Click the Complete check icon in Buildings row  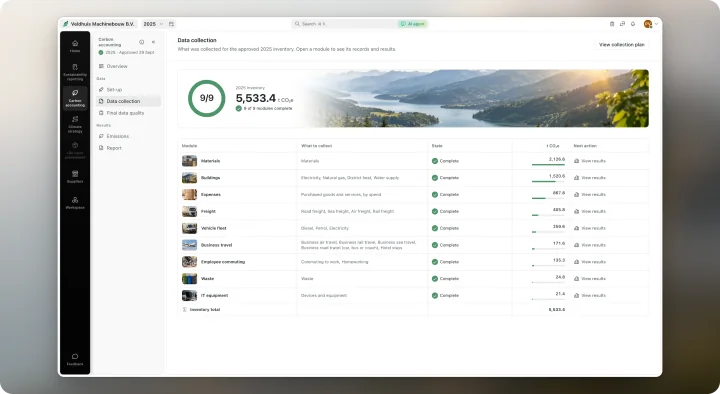pos(434,178)
